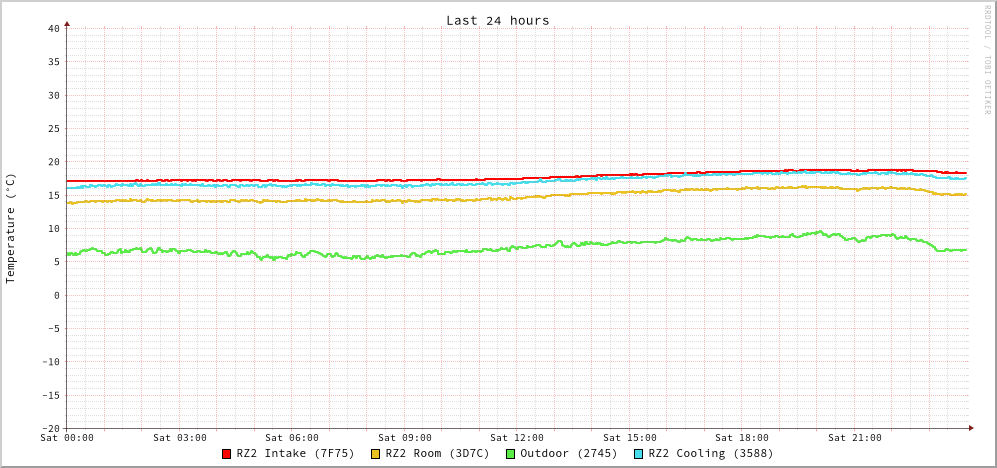Viewport: 997px width, 468px height.
Task: Click the 40 value on the temperature axis
Action: (53, 28)
